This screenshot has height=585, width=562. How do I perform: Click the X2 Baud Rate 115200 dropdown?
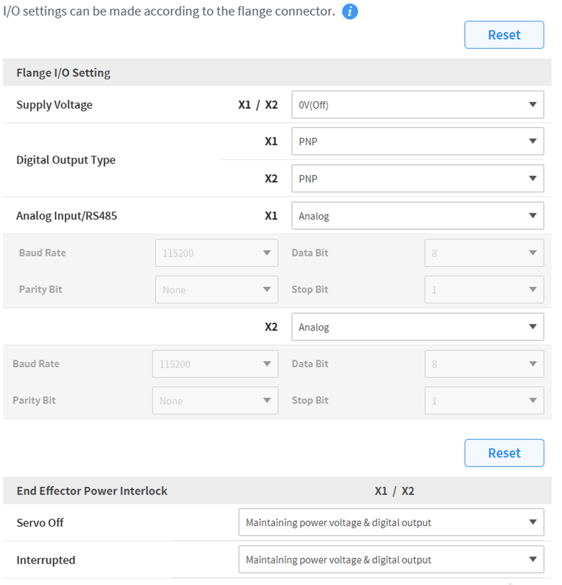click(215, 364)
